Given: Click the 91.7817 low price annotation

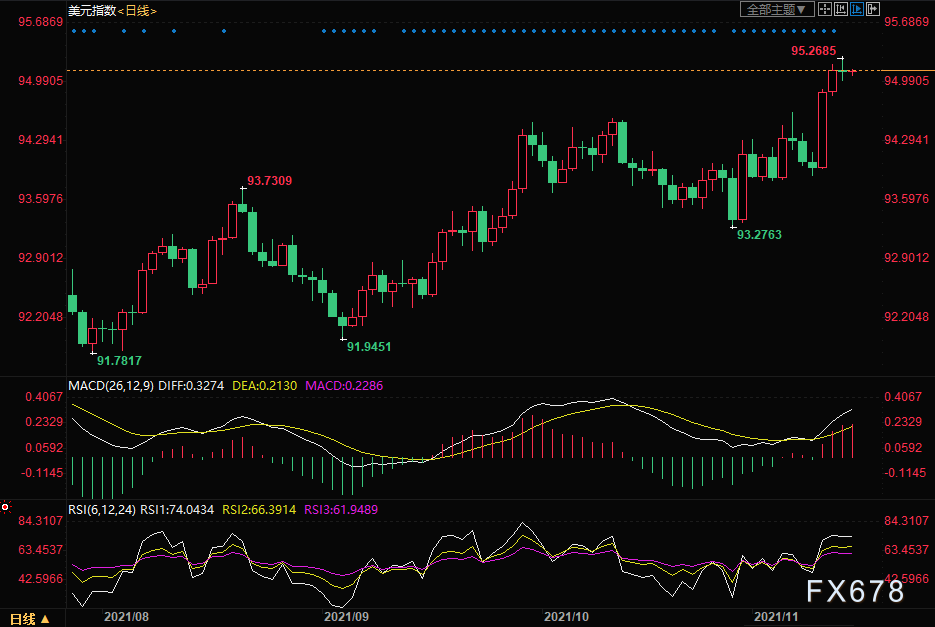Looking at the screenshot, I should (119, 360).
